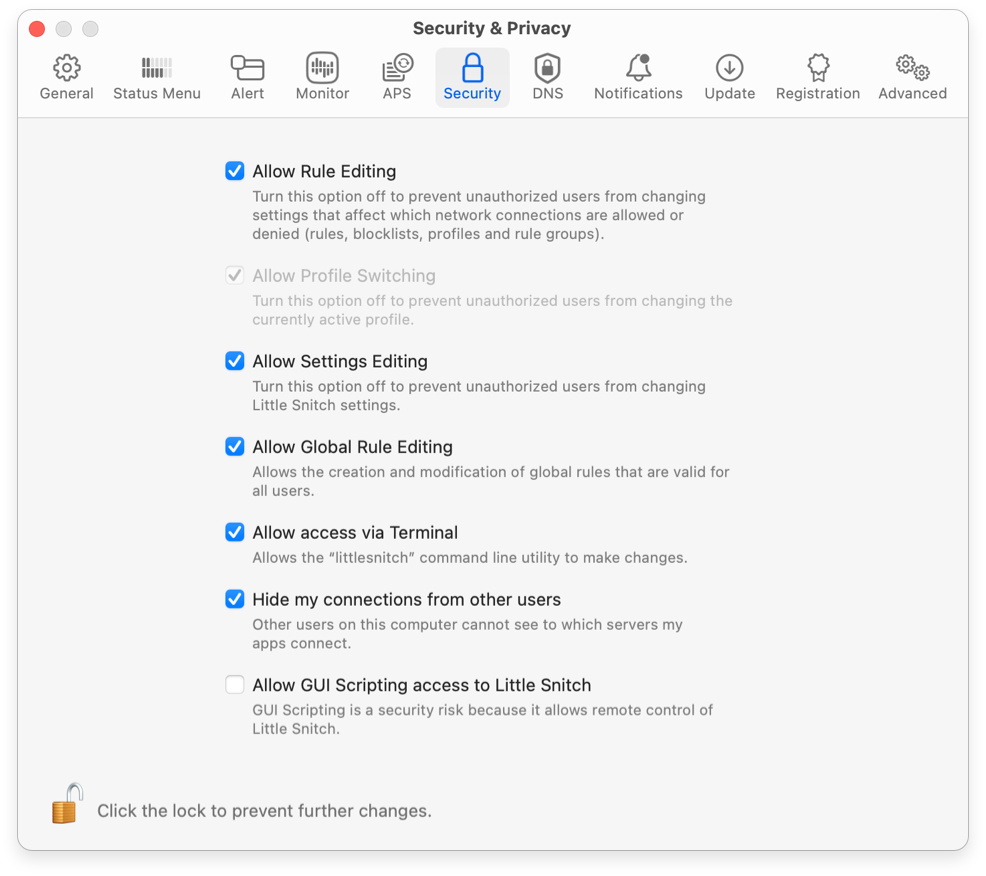Screen dimensions: 986x876
Task: Open the Status Menu preferences icon
Action: (x=157, y=68)
